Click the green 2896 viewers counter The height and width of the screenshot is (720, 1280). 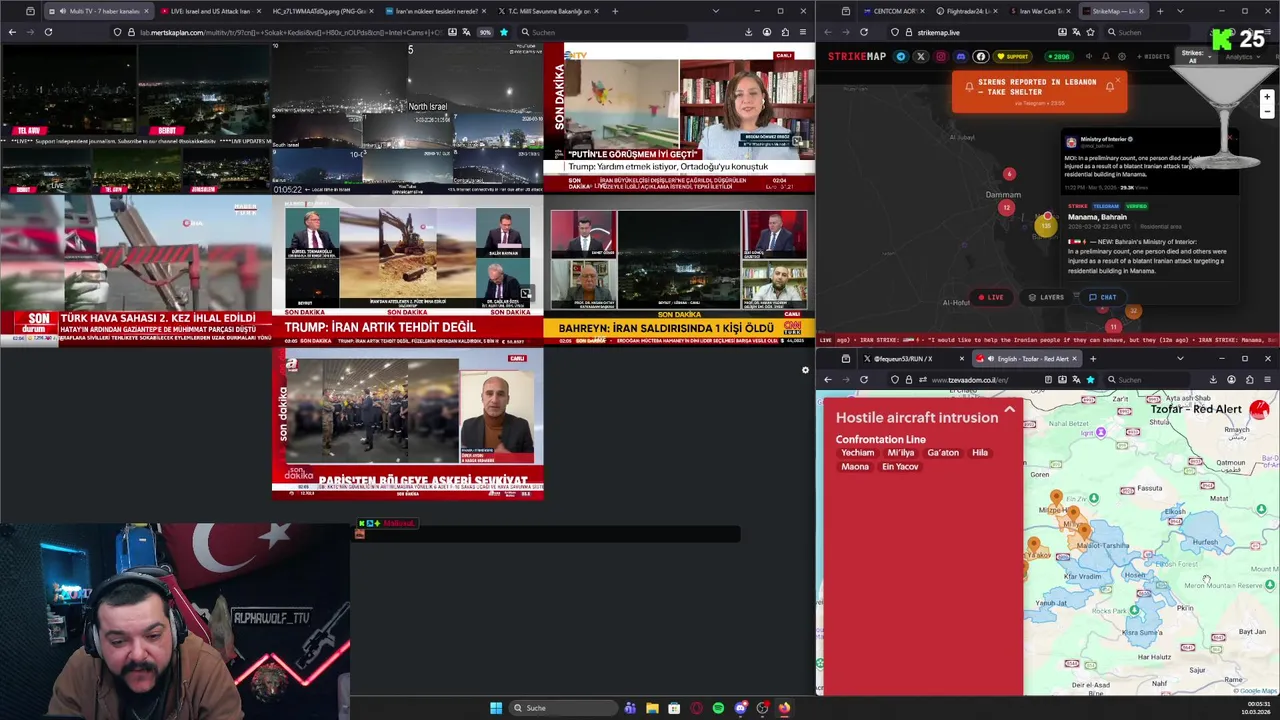click(x=1059, y=56)
